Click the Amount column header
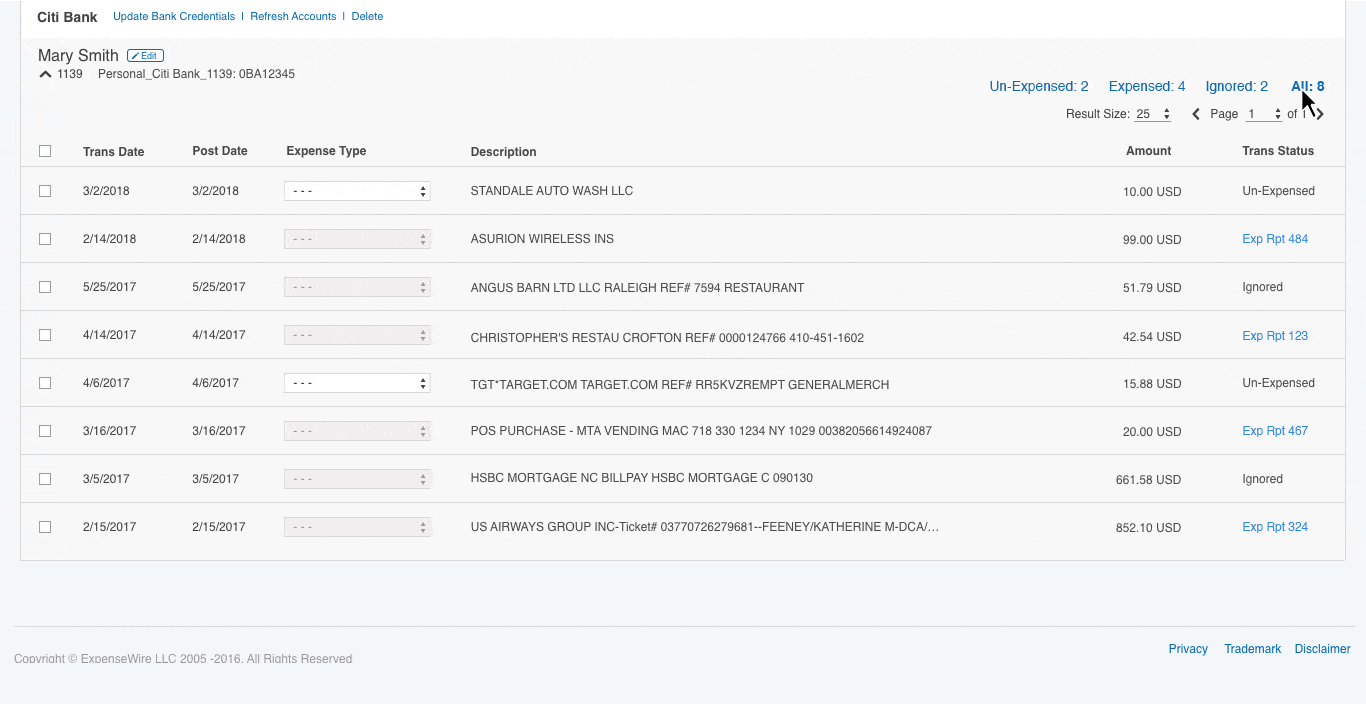Image resolution: width=1366 pixels, height=704 pixels. click(1149, 151)
